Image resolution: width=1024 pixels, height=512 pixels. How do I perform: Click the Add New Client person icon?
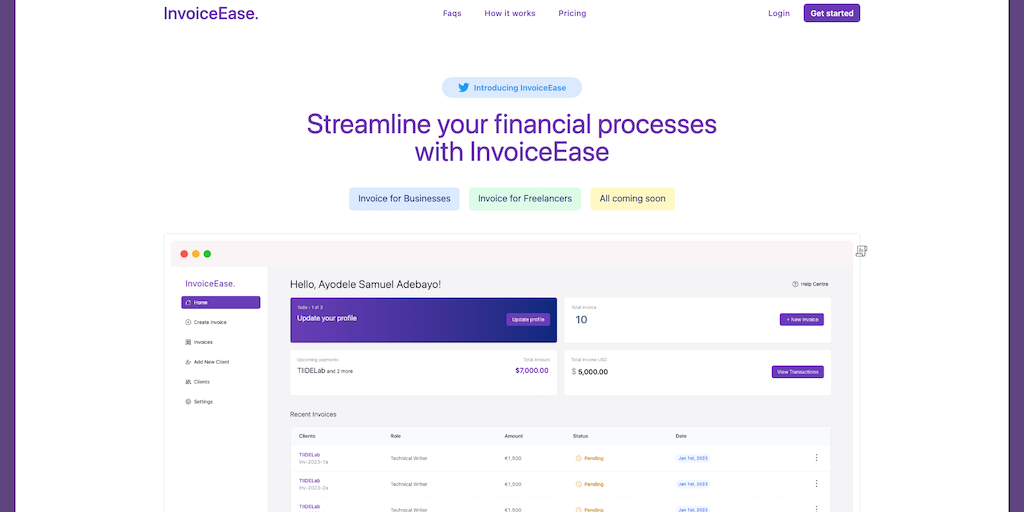188,362
